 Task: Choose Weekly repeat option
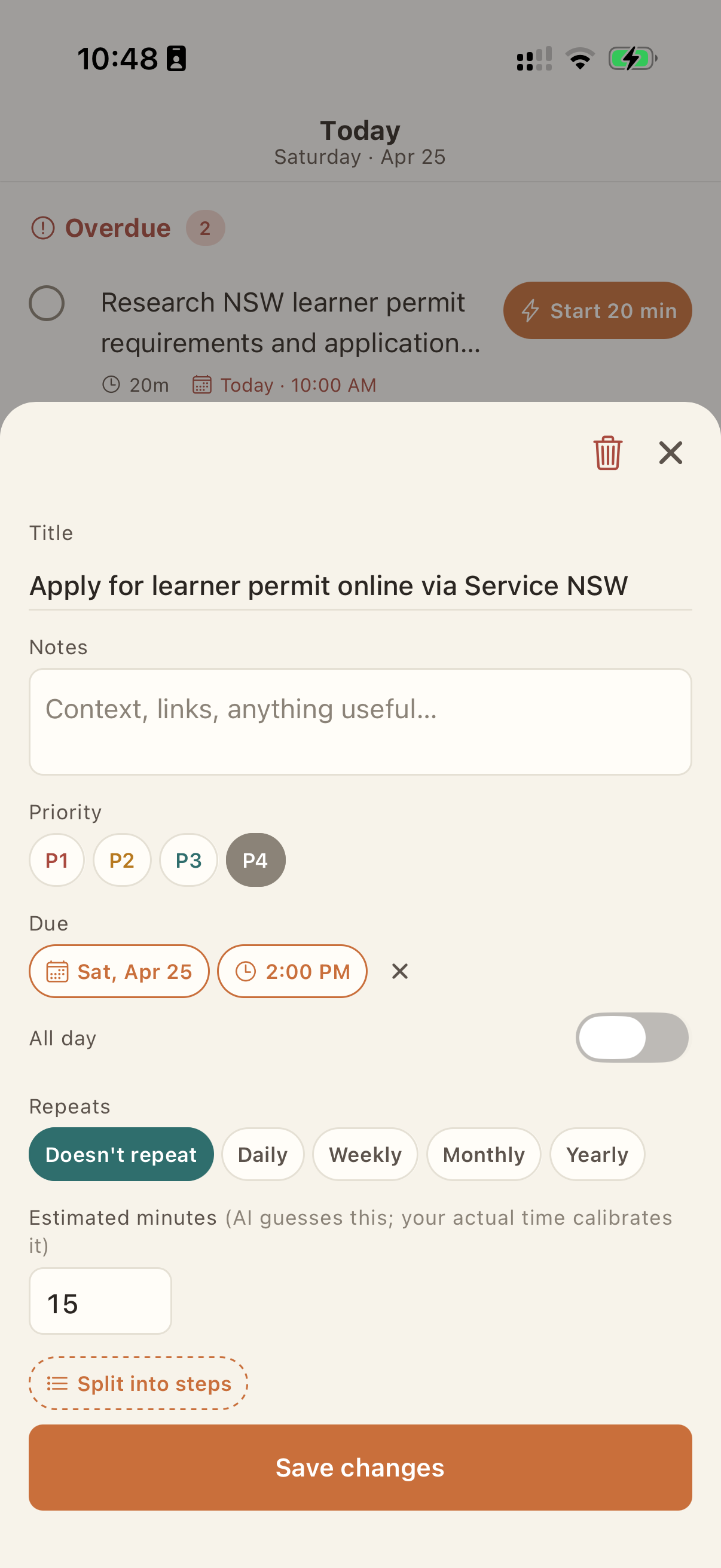click(x=365, y=1154)
